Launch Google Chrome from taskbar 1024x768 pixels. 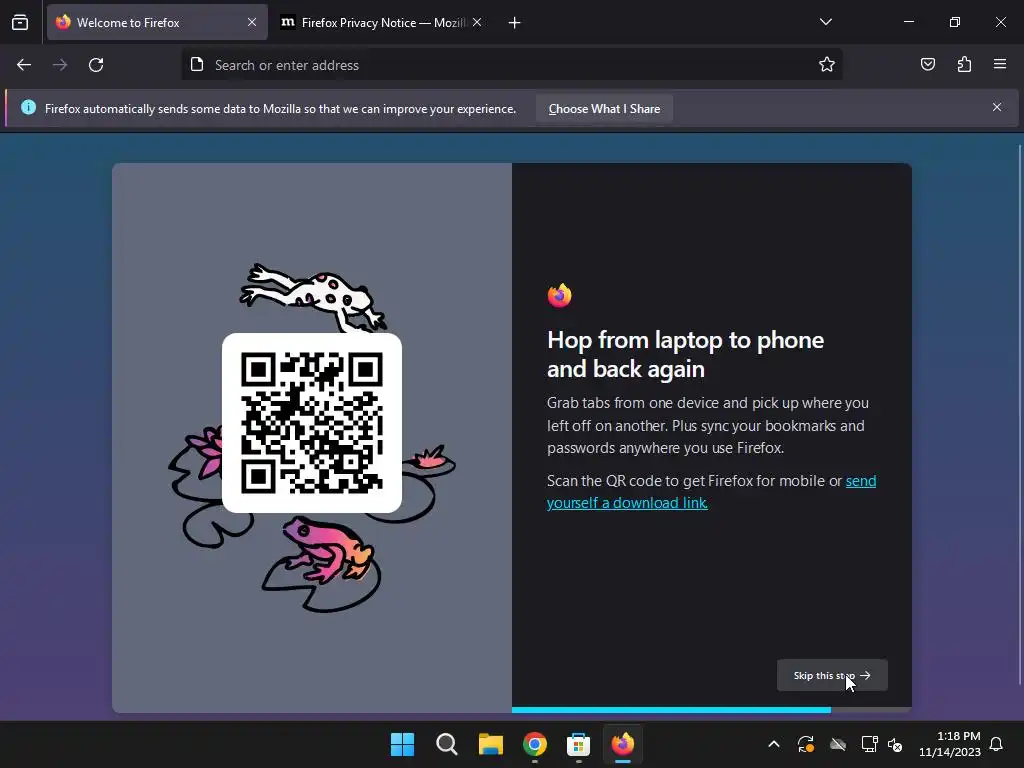click(534, 744)
